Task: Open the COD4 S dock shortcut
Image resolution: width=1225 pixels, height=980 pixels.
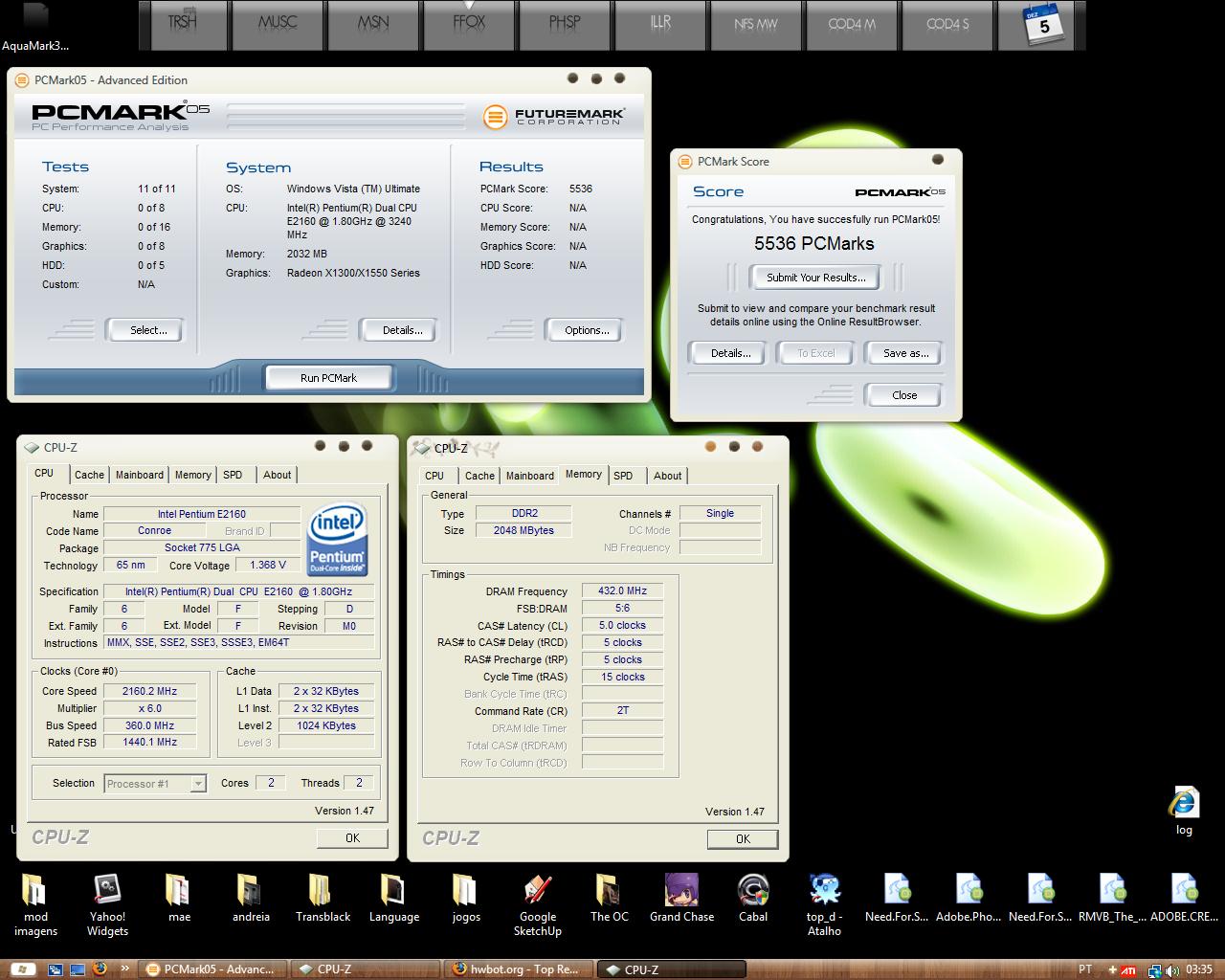Action: click(x=947, y=24)
